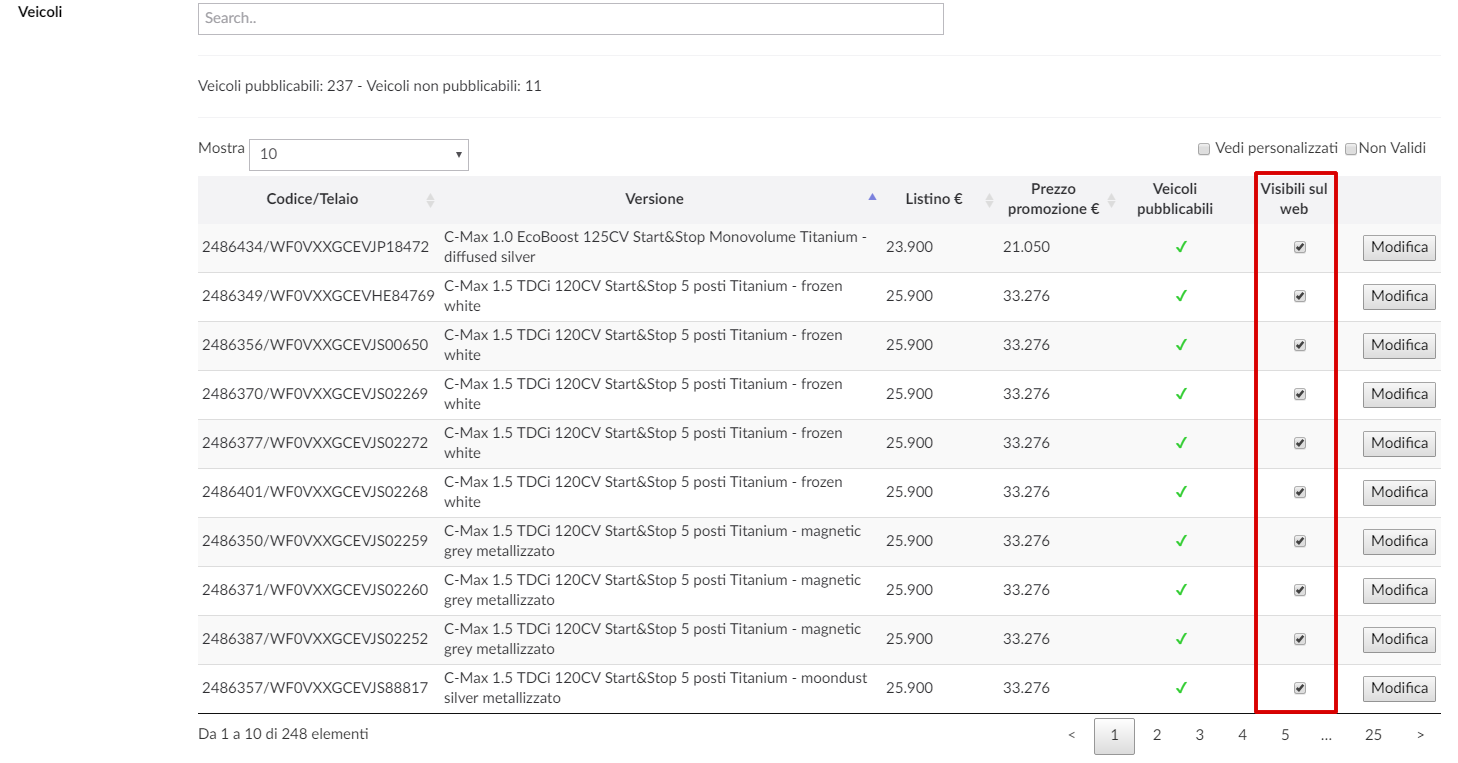Uncheck Visibili sul web for vehicle 2486357

[x=1300, y=688]
